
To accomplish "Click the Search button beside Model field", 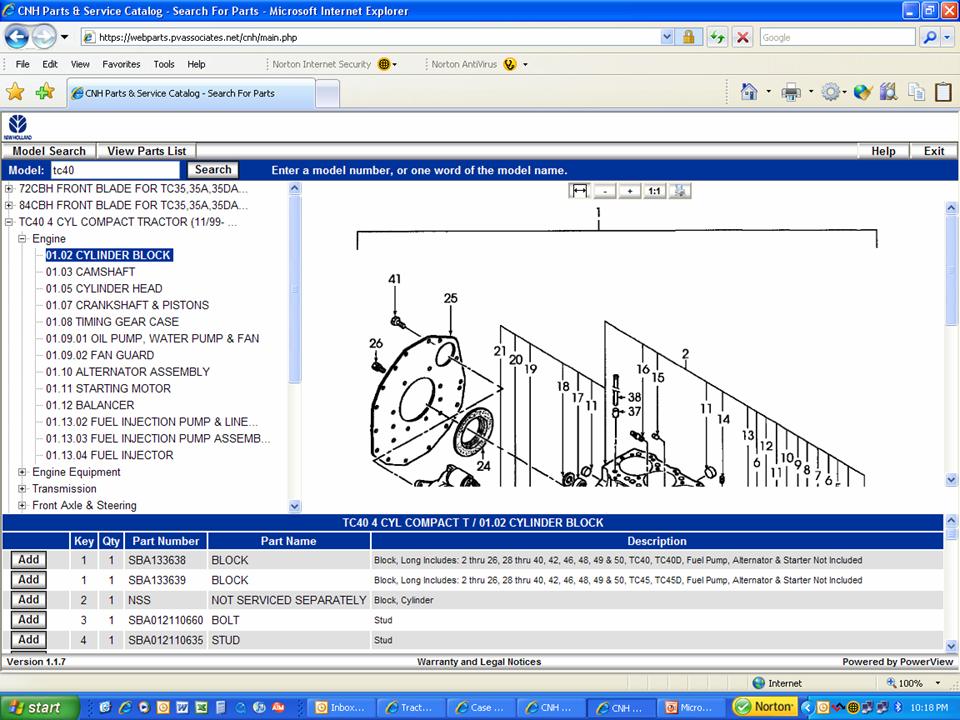I will (x=213, y=170).
